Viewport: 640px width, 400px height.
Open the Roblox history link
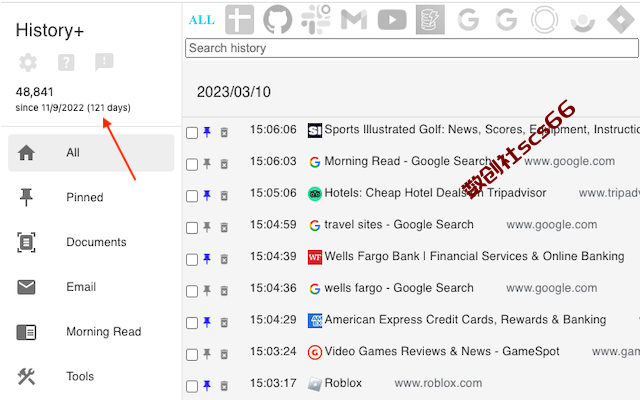click(x=343, y=383)
